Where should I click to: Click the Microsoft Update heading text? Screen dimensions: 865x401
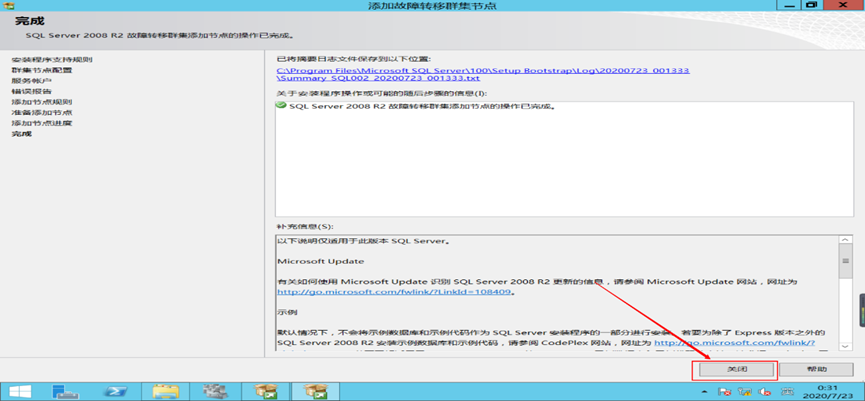pyautogui.click(x=321, y=261)
